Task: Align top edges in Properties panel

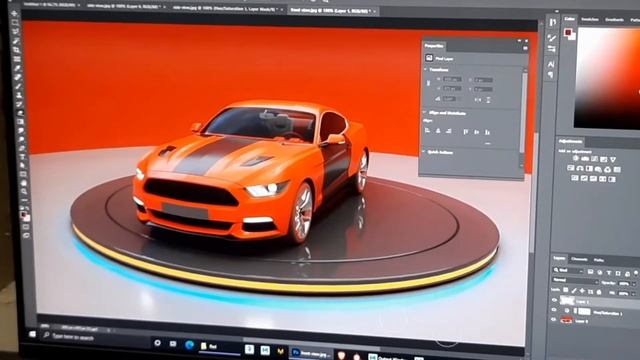Action: pos(465,132)
